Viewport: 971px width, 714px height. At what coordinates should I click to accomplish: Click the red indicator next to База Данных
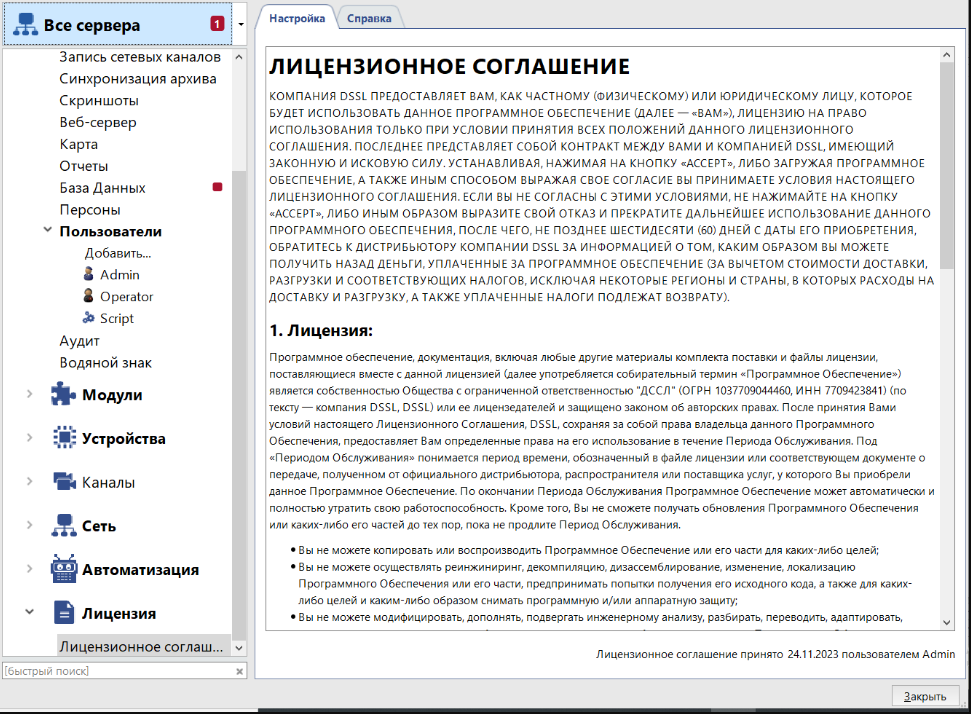(x=217, y=187)
